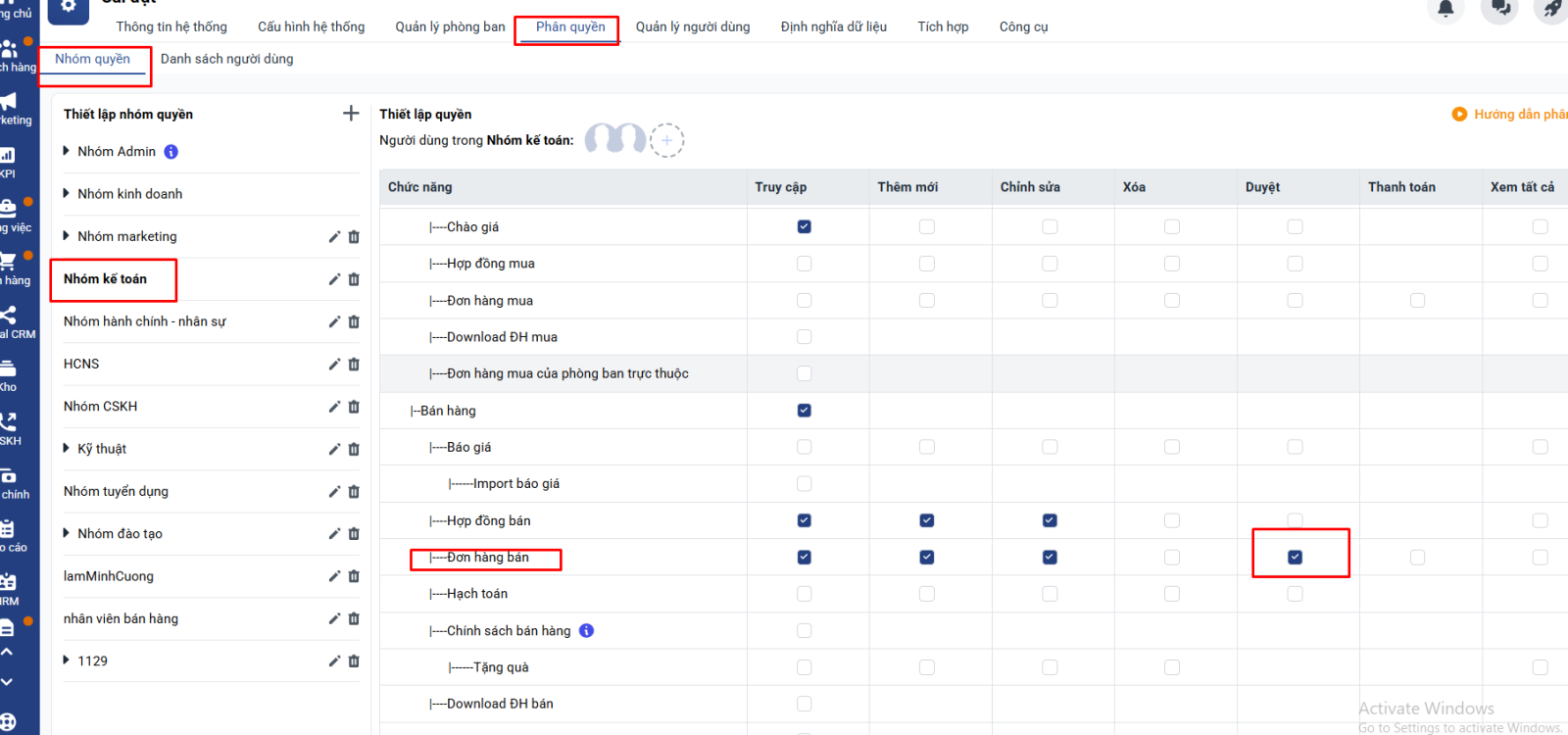
Task: Open notifications bell icon
Action: pos(1445,9)
